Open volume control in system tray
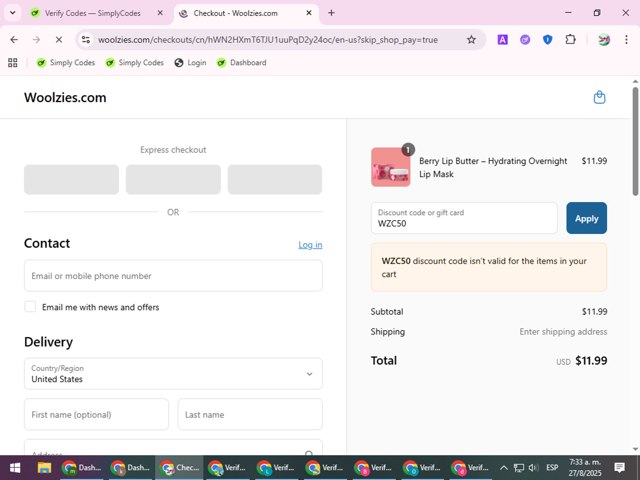Screen dimensions: 640x480 coord(533,468)
